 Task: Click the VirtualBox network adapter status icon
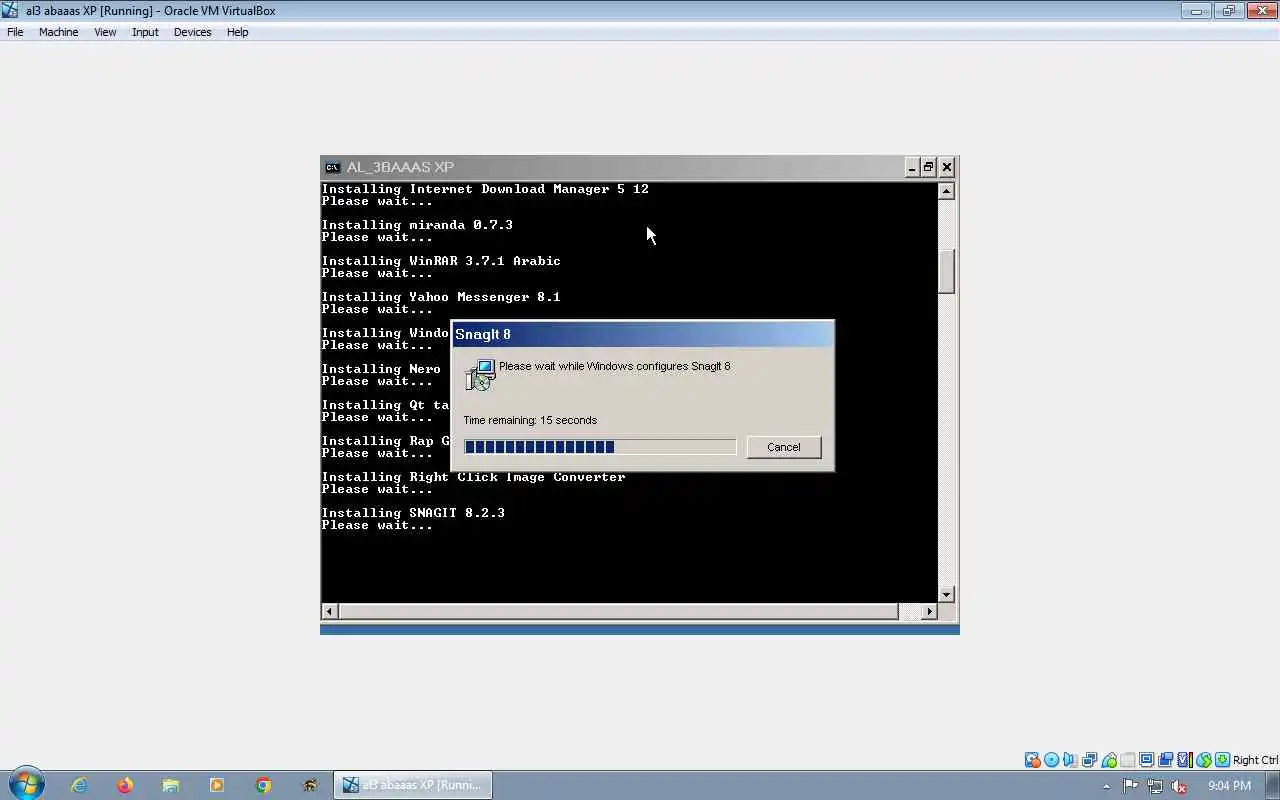(1090, 760)
